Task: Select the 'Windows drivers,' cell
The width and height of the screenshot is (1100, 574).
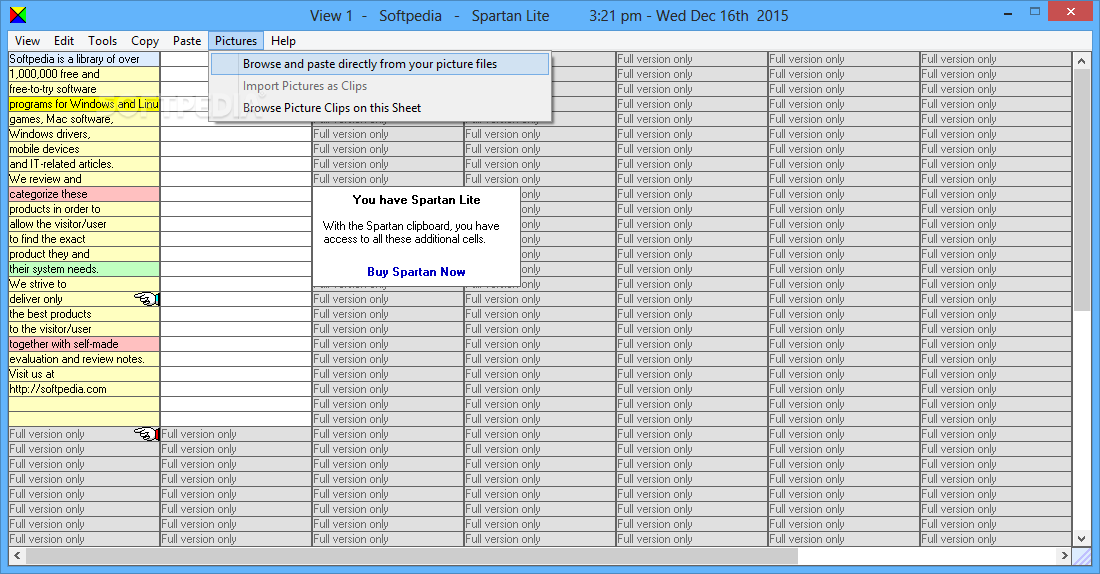Action: pos(84,134)
